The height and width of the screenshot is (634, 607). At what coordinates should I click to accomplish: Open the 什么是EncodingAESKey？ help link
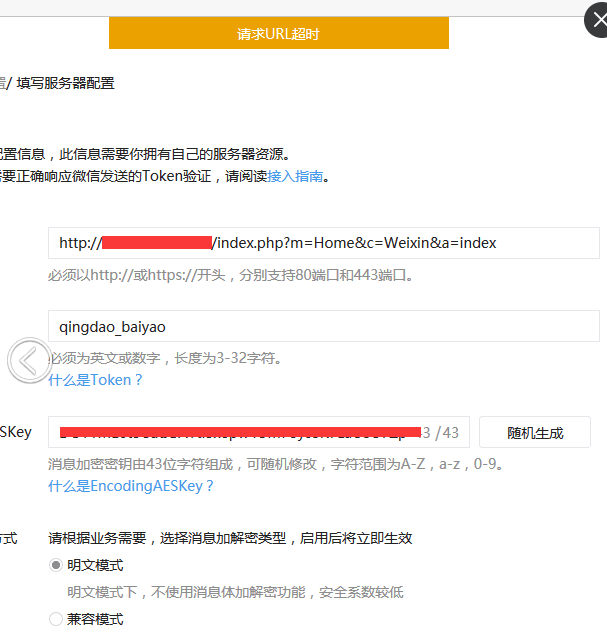pyautogui.click(x=131, y=486)
